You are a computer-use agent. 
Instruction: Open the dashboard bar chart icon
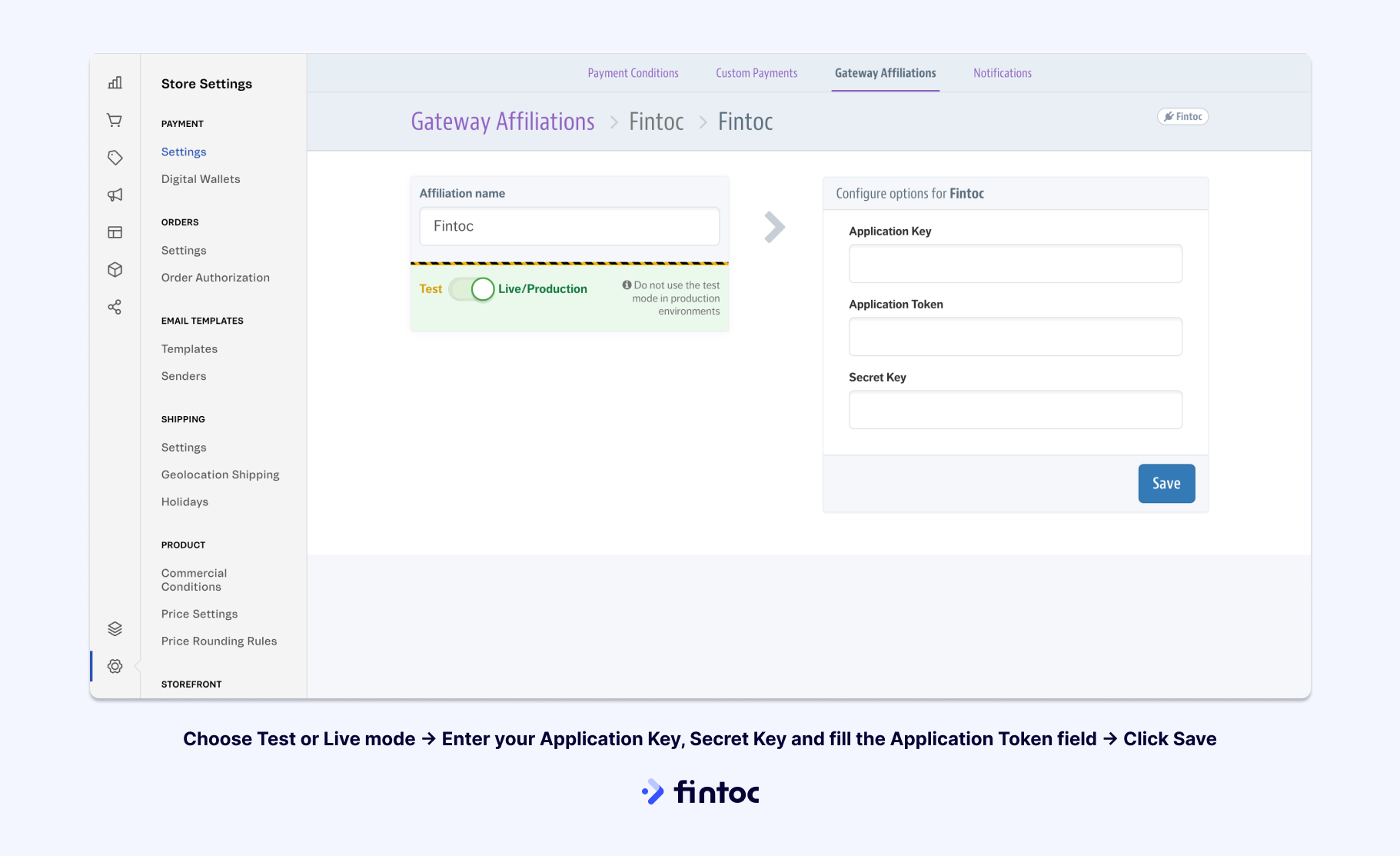point(115,82)
